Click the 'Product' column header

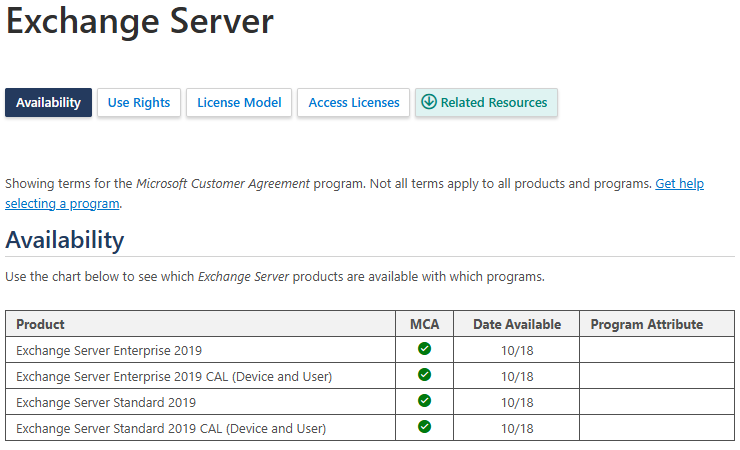201,324
